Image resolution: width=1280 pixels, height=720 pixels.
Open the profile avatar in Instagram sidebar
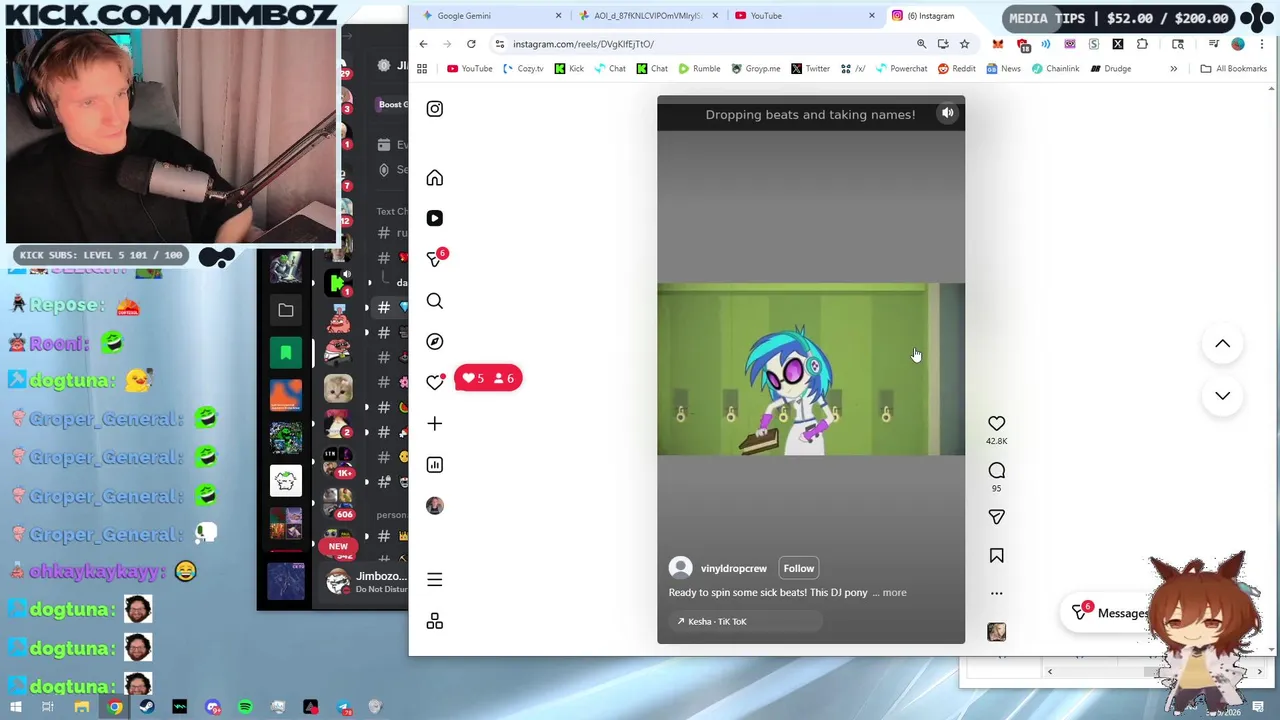pyautogui.click(x=434, y=506)
